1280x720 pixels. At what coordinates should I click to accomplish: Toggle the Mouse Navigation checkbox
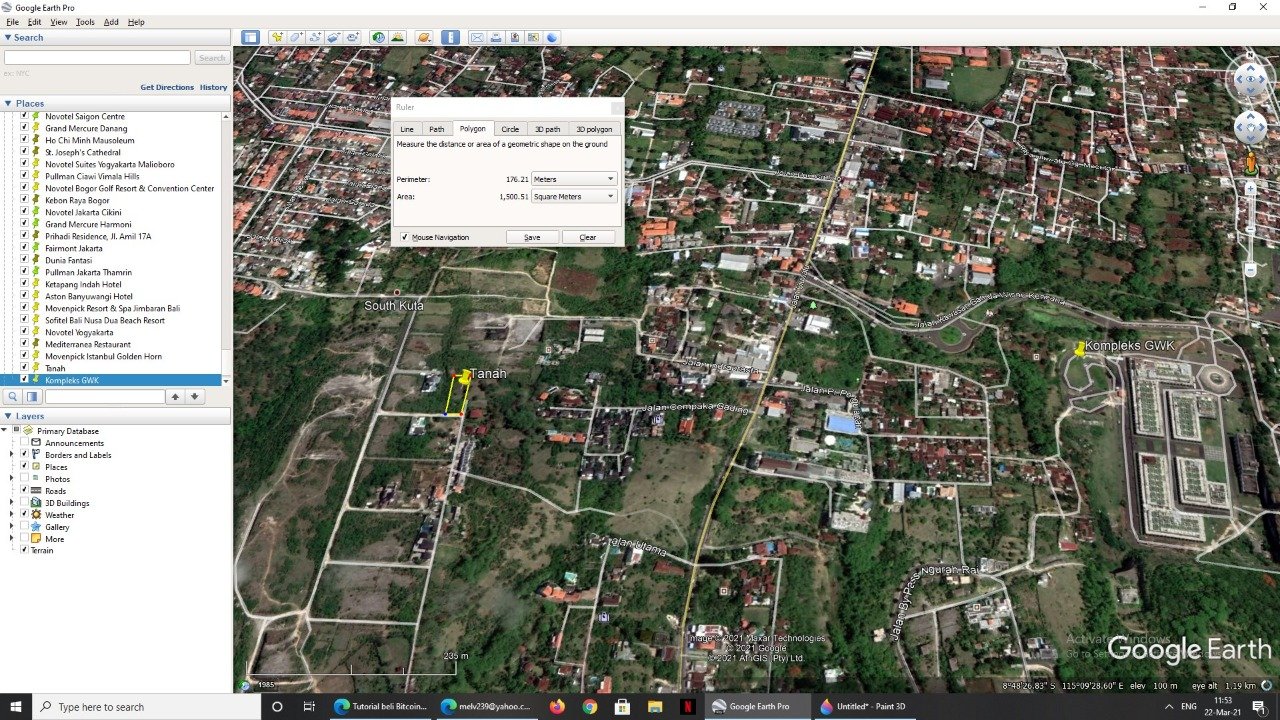coord(405,237)
